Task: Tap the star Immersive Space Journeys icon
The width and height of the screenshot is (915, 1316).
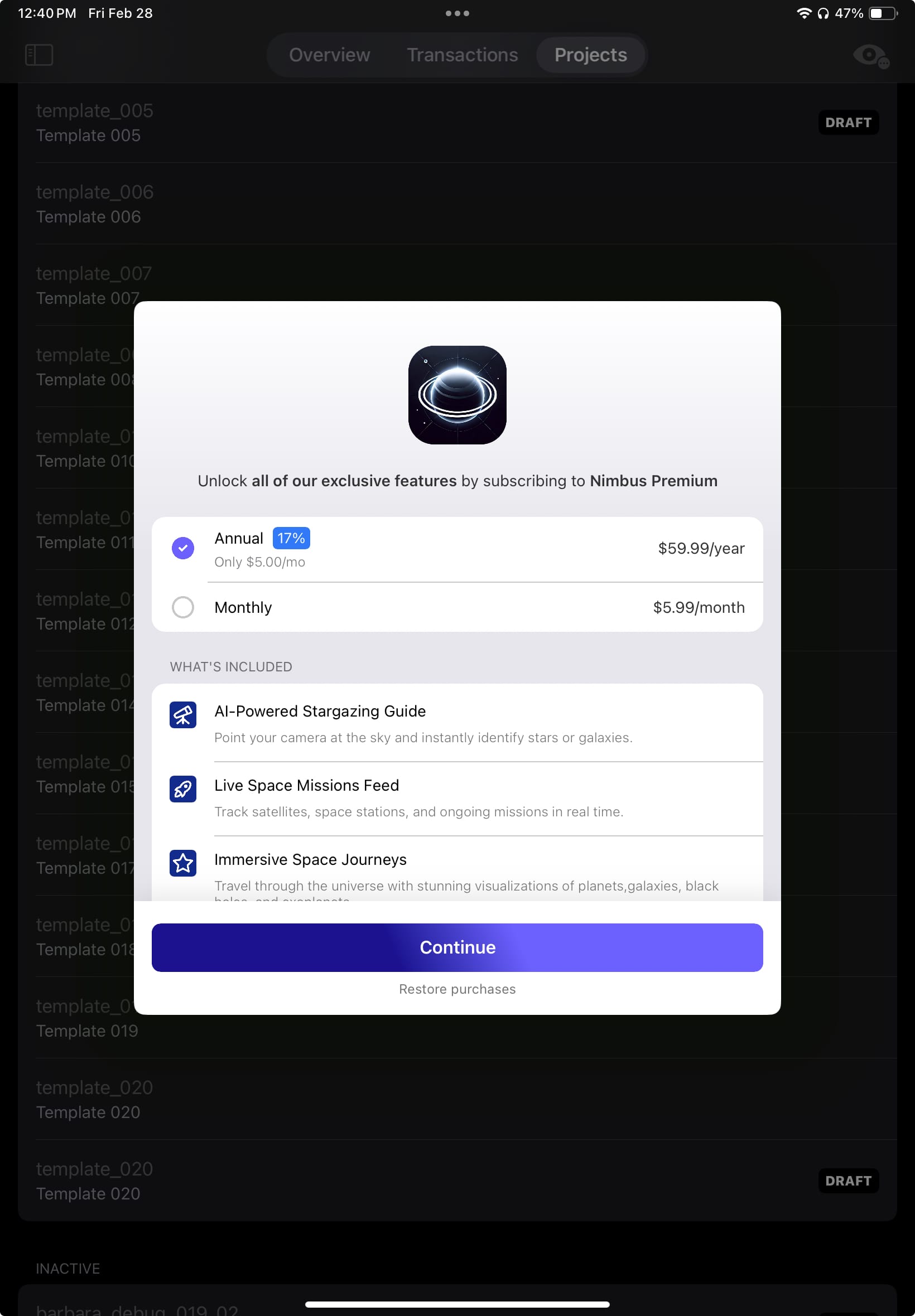Action: (182, 863)
